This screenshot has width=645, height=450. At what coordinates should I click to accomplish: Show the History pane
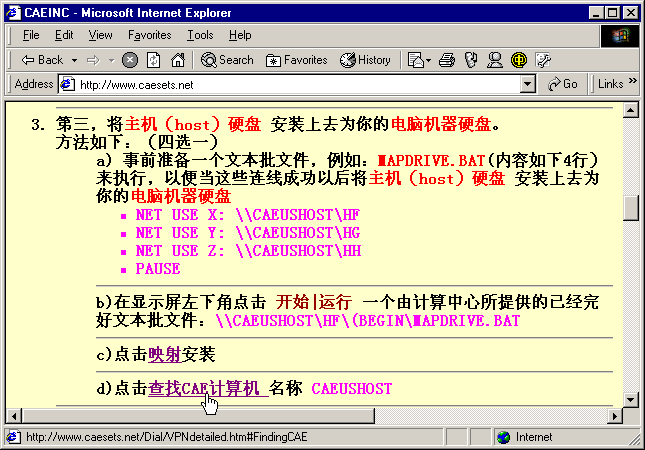365,60
